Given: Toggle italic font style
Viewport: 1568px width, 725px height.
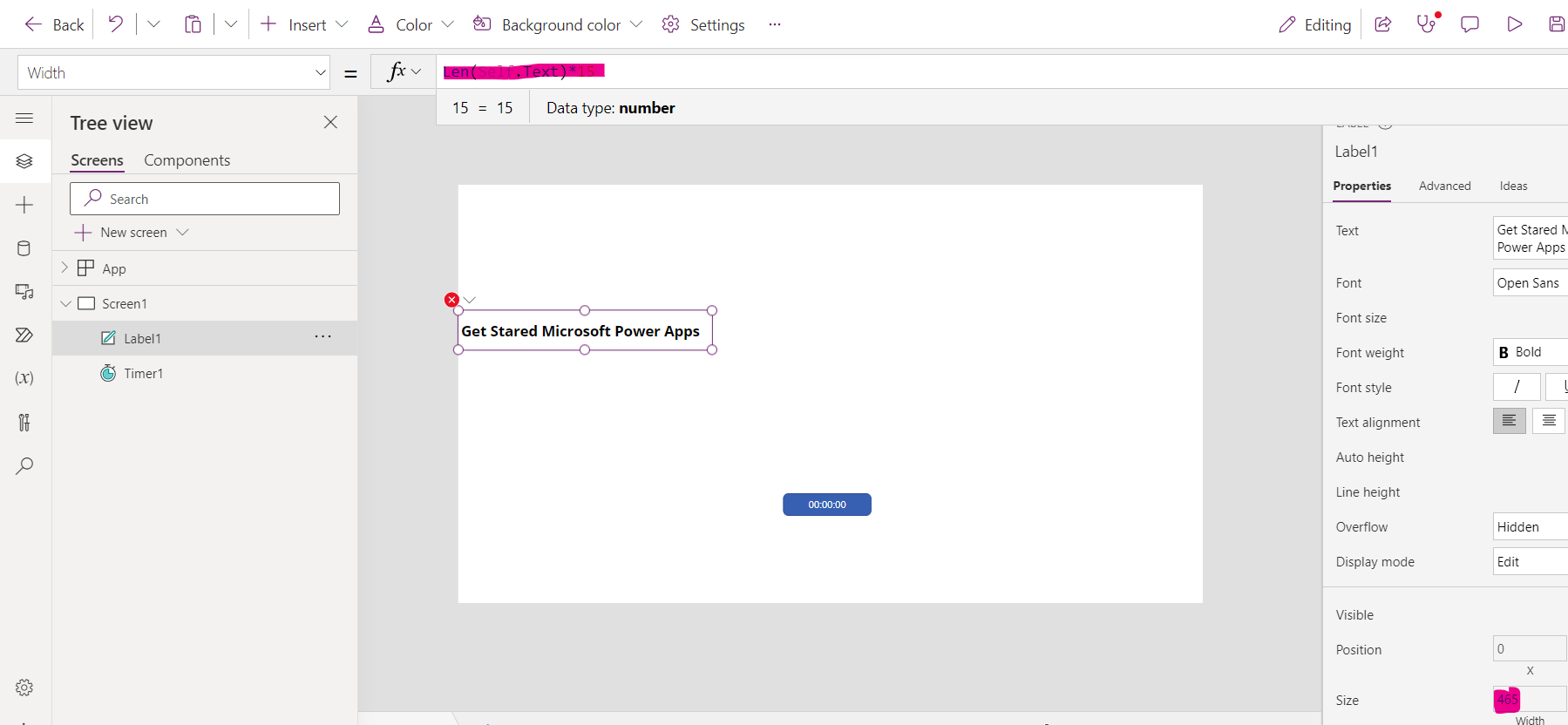Looking at the screenshot, I should click(x=1517, y=387).
